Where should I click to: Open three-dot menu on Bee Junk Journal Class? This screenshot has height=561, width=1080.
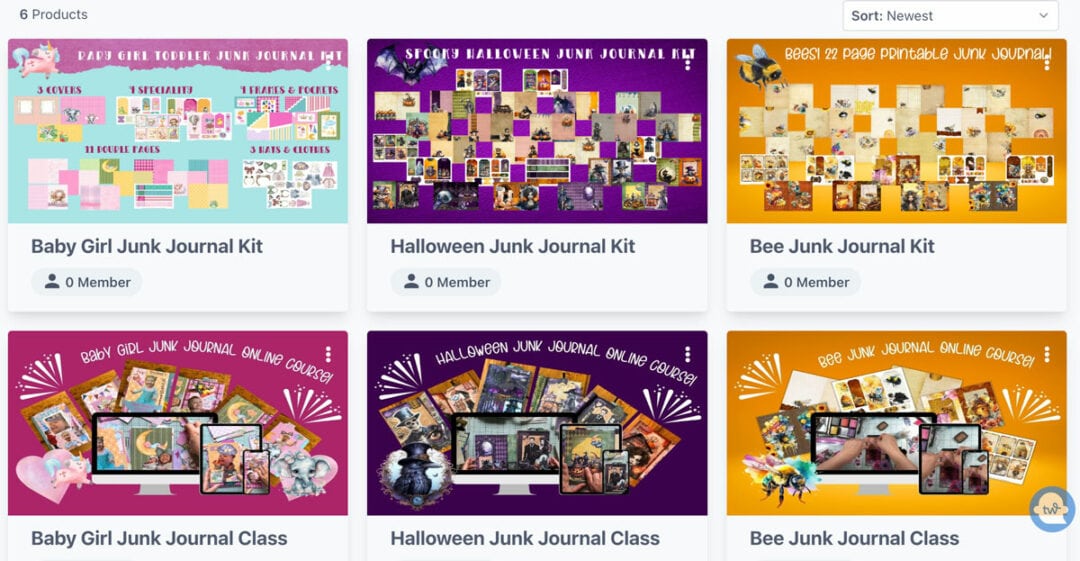click(1047, 354)
